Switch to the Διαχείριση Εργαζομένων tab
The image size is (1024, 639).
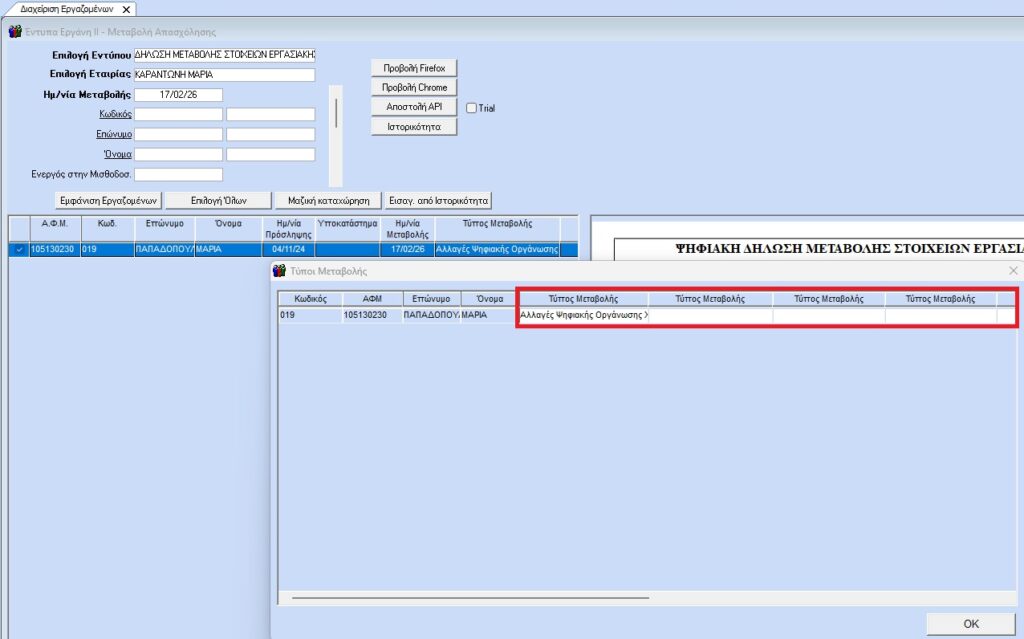(62, 9)
